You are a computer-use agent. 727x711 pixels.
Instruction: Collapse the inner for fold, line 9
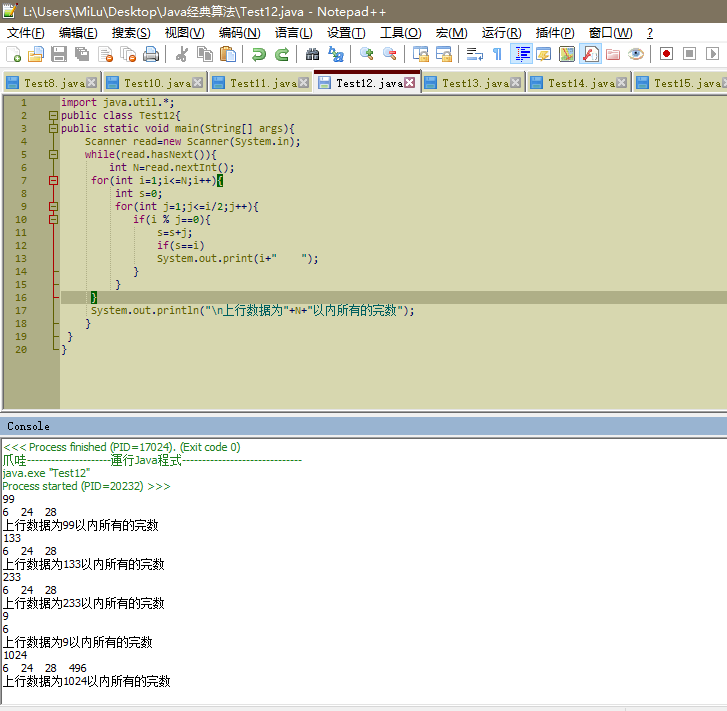(53, 206)
